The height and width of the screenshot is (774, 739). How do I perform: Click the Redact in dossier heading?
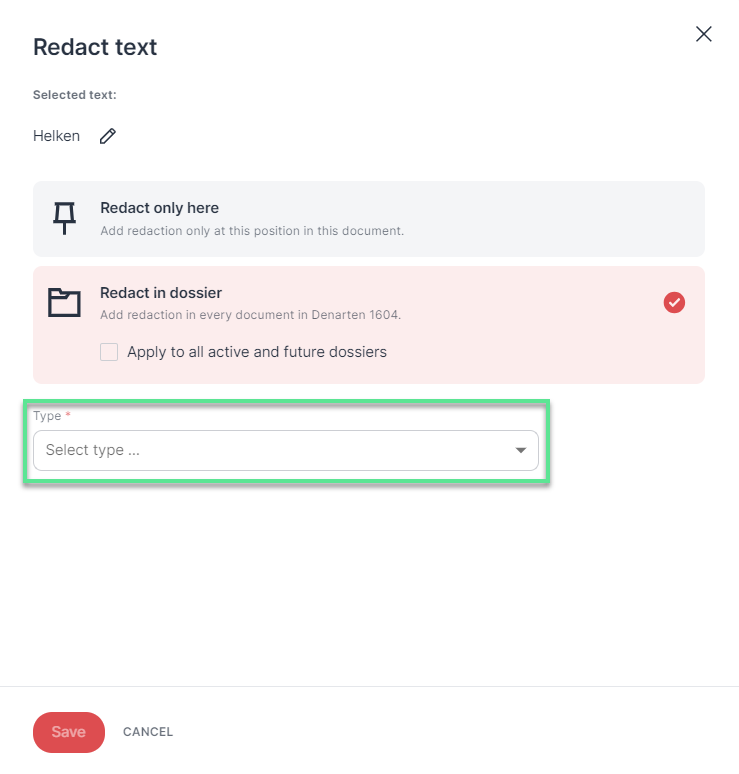click(161, 293)
